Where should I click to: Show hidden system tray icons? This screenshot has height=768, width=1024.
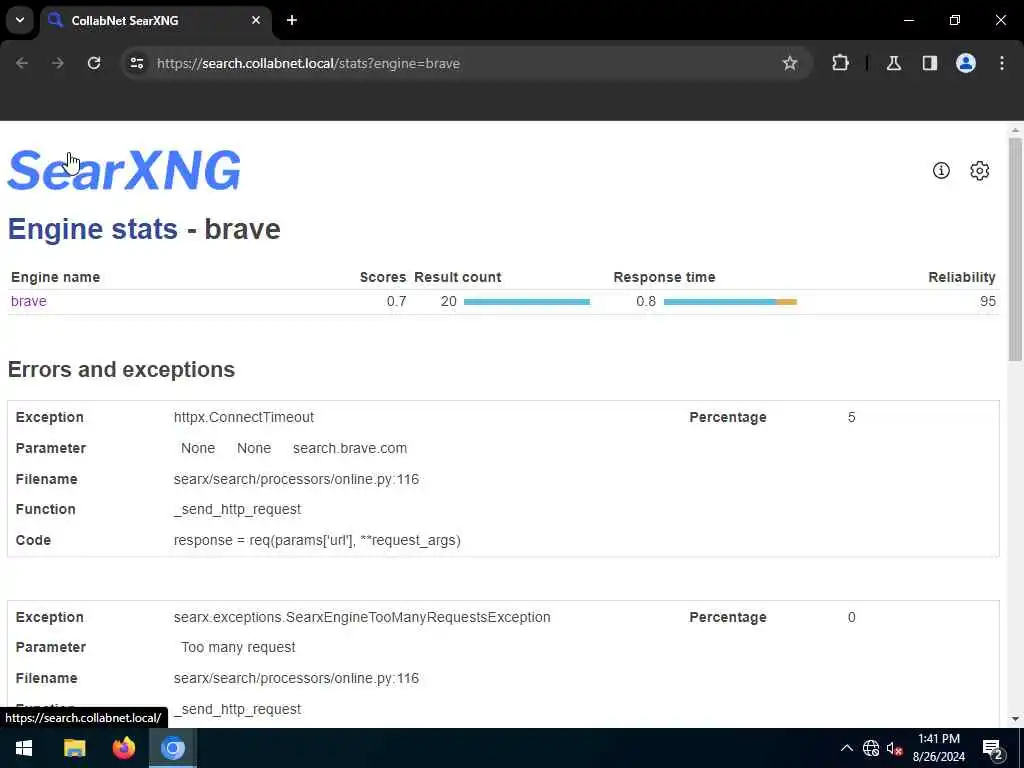point(846,748)
